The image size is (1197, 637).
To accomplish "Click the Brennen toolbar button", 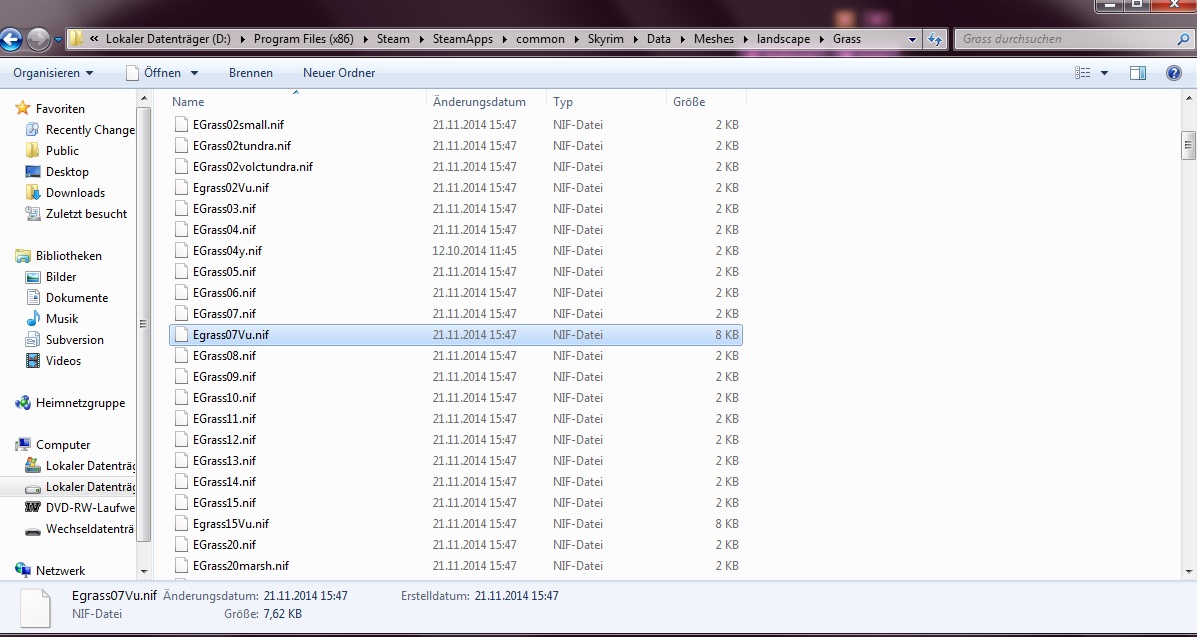I will click(x=250, y=73).
